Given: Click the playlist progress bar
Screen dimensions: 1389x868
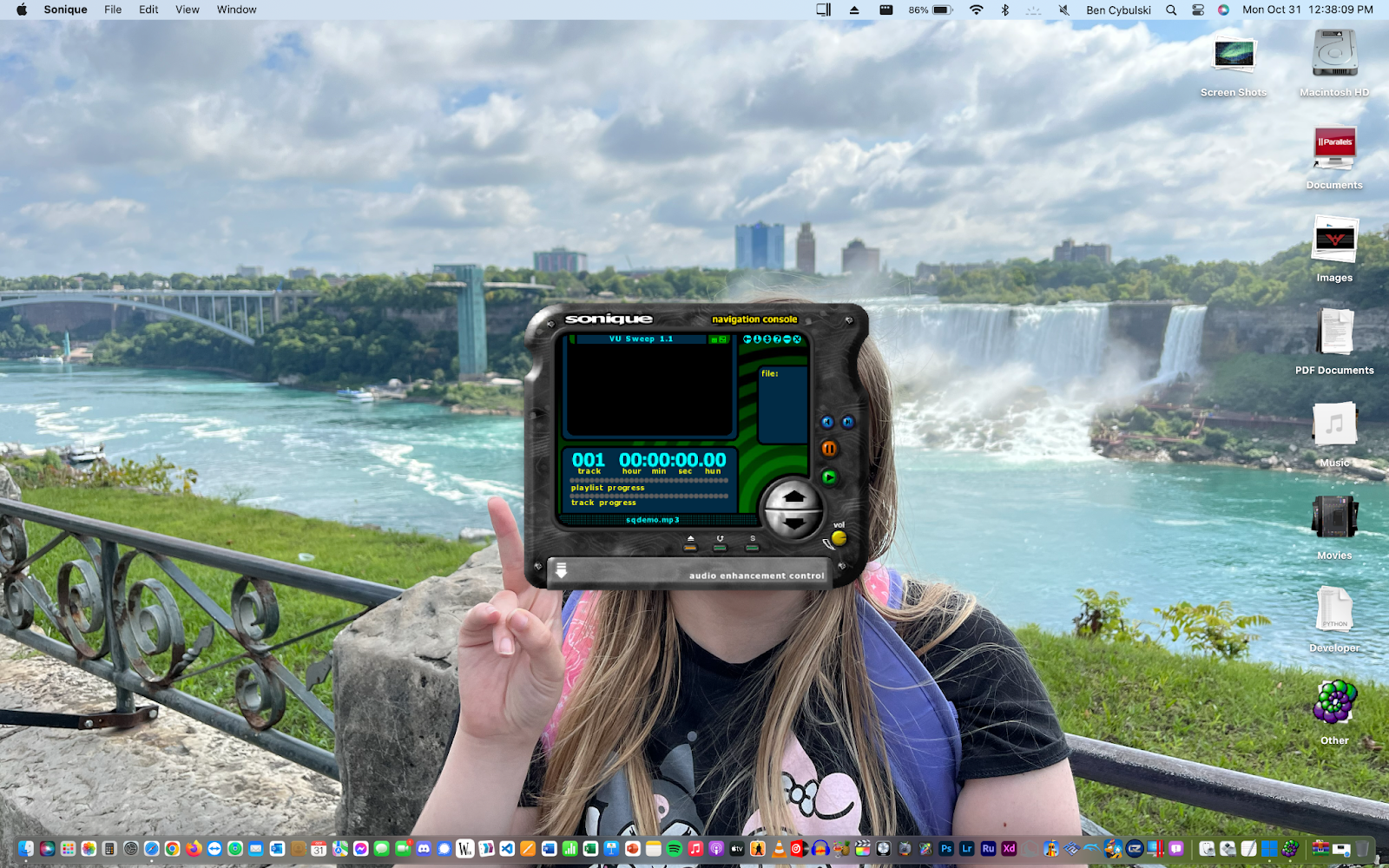Looking at the screenshot, I should pyautogui.click(x=649, y=480).
